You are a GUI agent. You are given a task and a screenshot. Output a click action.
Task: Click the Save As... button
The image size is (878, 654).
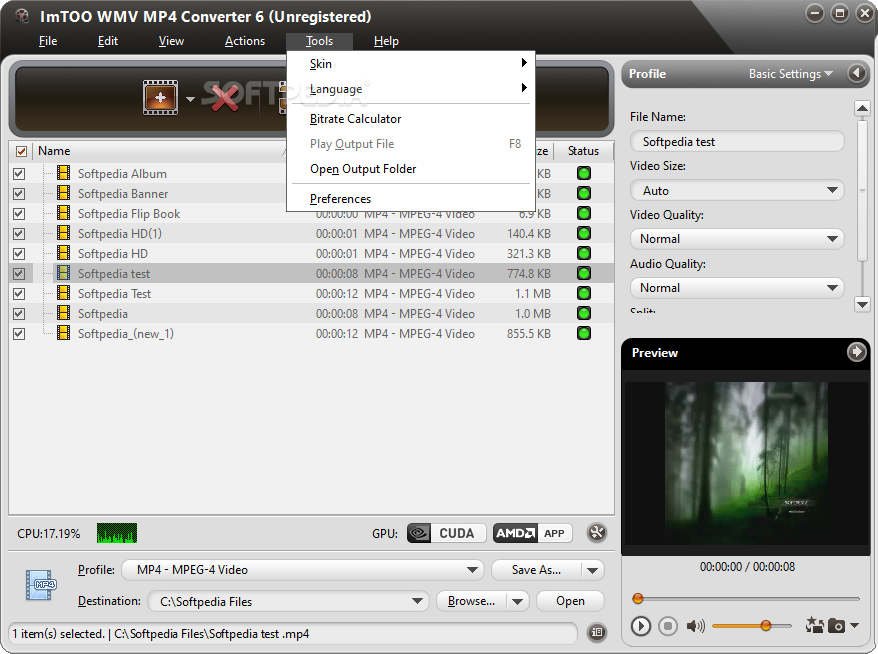[x=536, y=570]
